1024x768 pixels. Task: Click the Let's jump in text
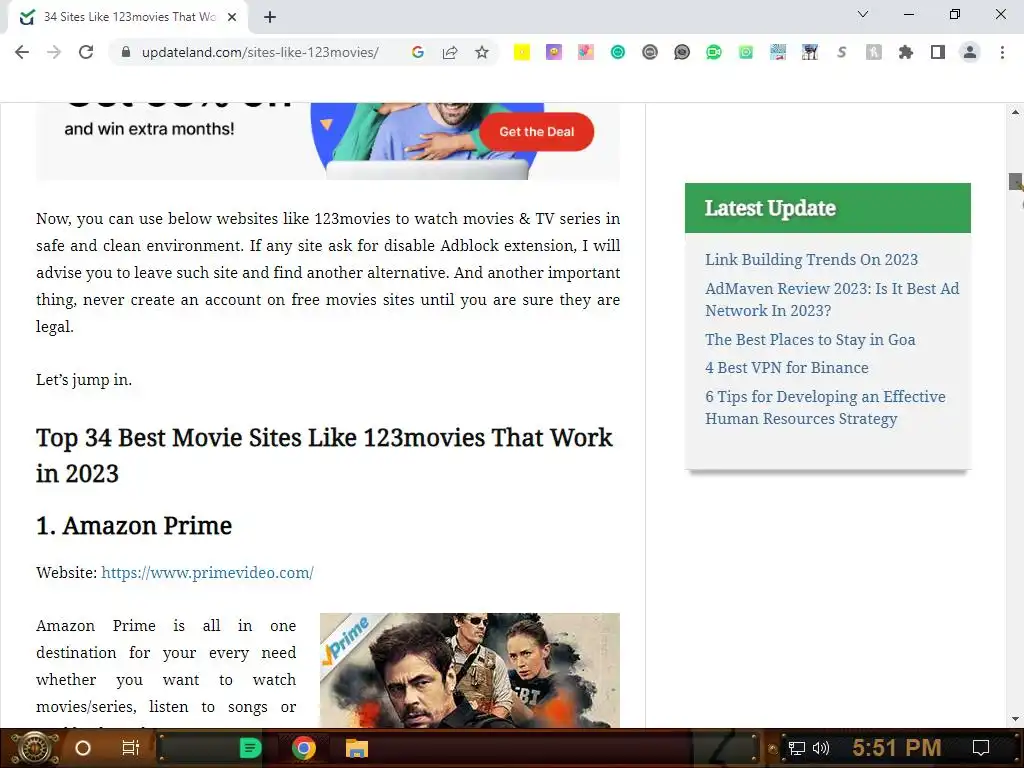click(x=84, y=379)
